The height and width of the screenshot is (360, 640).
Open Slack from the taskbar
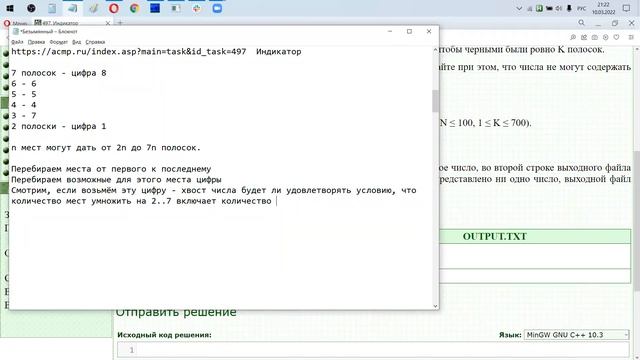point(197,8)
